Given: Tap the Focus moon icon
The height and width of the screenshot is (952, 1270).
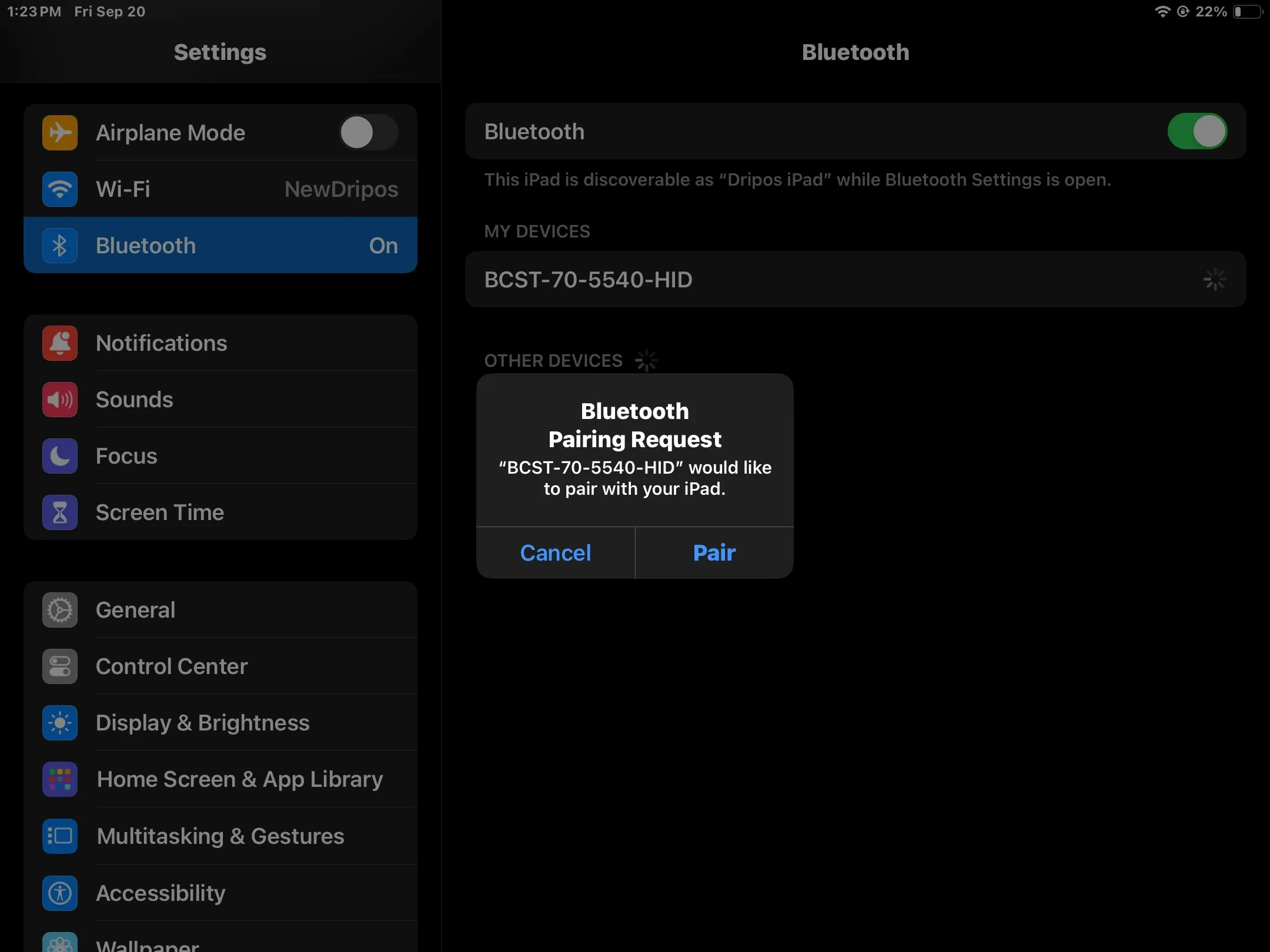Looking at the screenshot, I should click(x=59, y=456).
